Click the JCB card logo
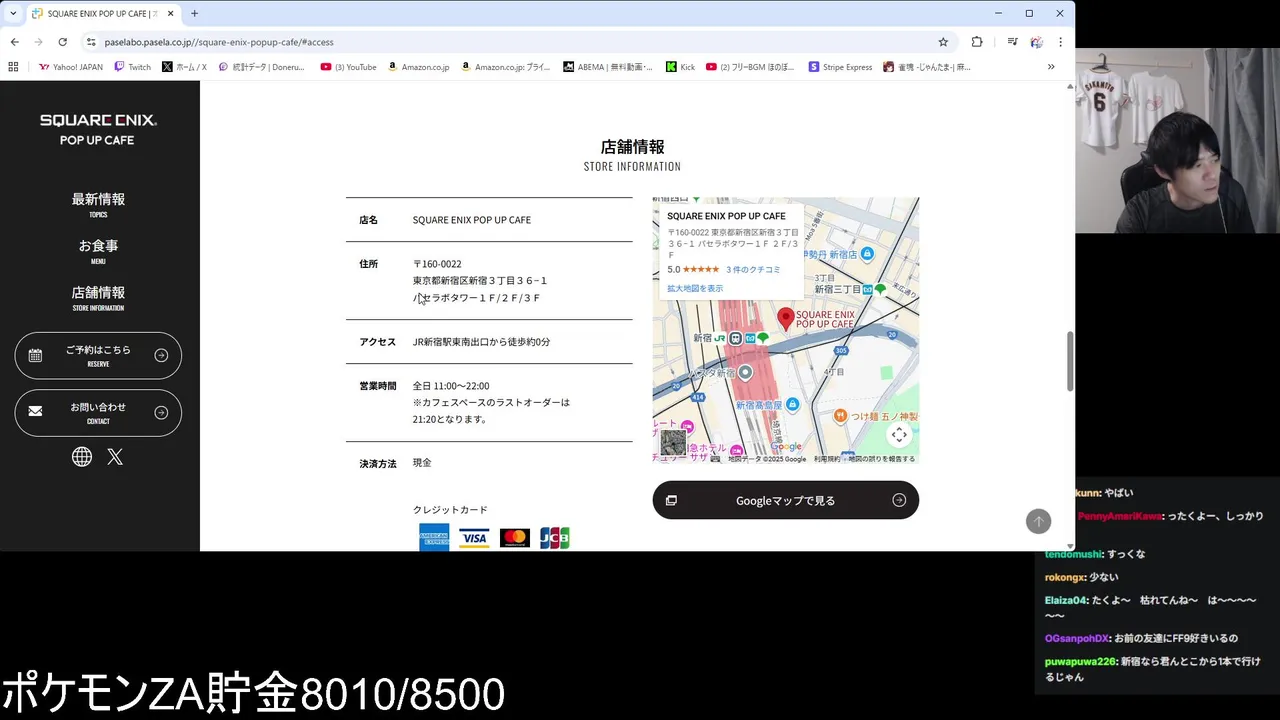Viewport: 1280px width, 720px height. 554,538
